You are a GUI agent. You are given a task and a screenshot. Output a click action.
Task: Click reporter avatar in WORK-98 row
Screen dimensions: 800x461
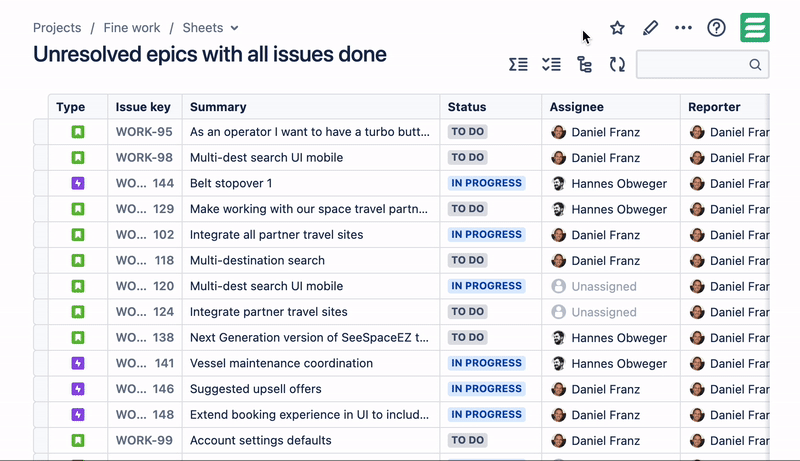click(697, 158)
